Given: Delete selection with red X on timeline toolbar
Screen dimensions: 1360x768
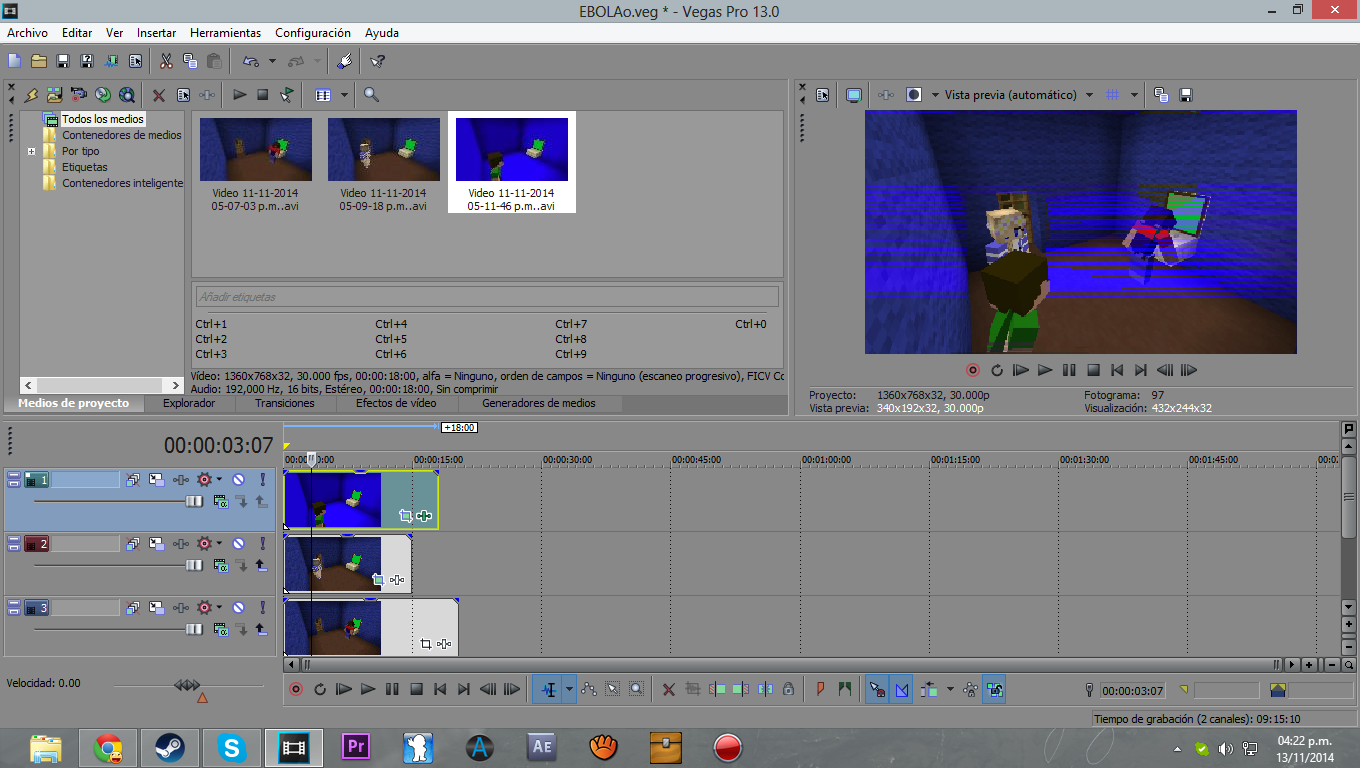Looking at the screenshot, I should 669,689.
